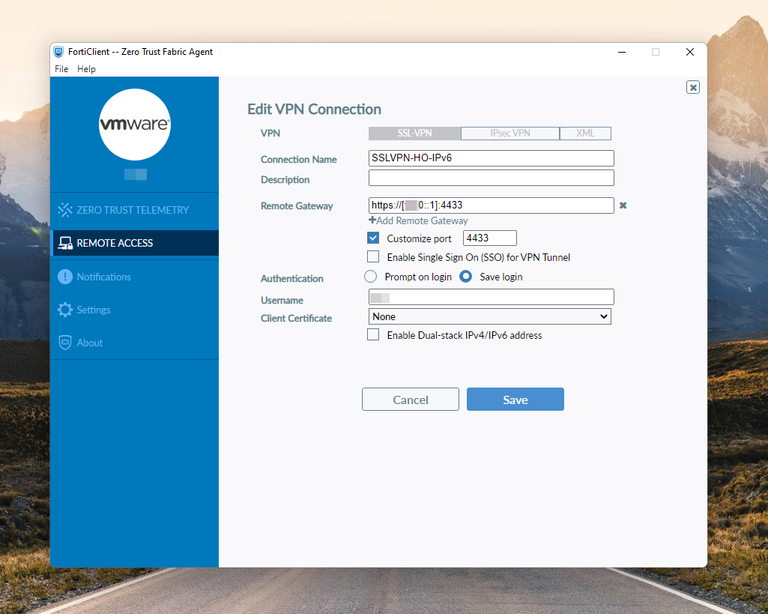This screenshot has width=768, height=614.
Task: Switch to the IPsec VPN tab
Action: (510, 133)
